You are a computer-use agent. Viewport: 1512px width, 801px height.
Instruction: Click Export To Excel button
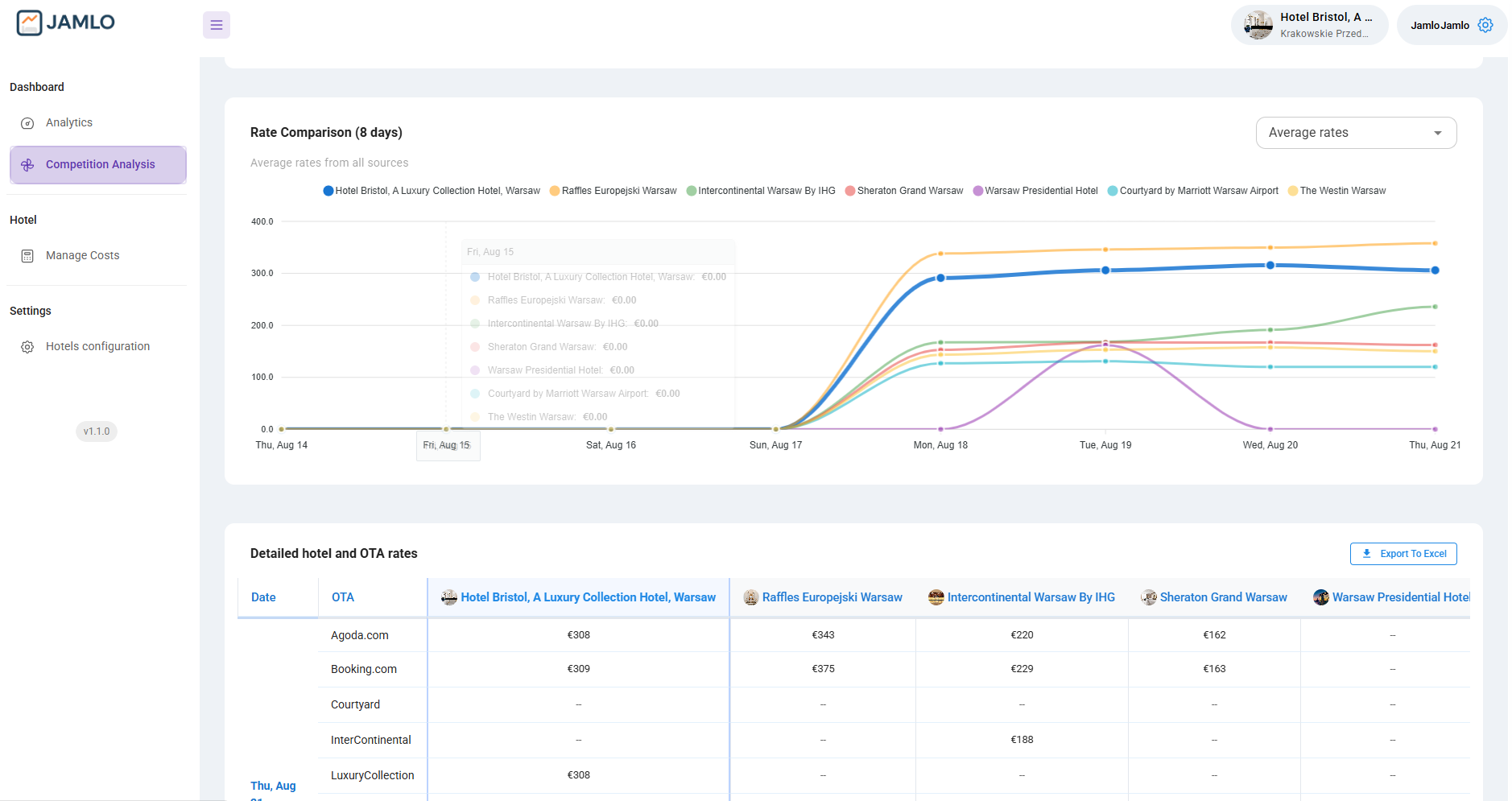(x=1403, y=554)
